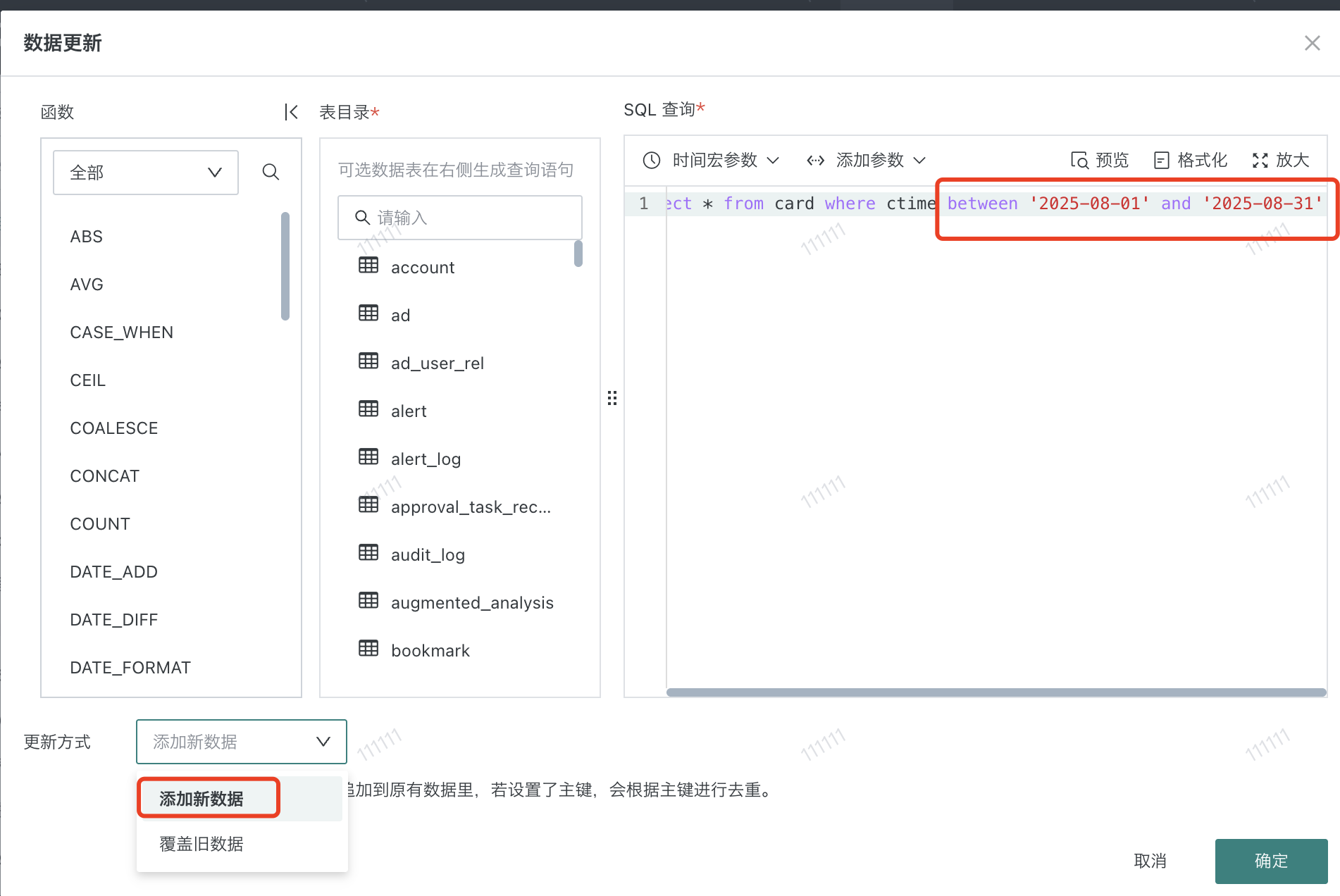Select the DATE_DIFF function
1340x896 pixels.
[x=114, y=620]
